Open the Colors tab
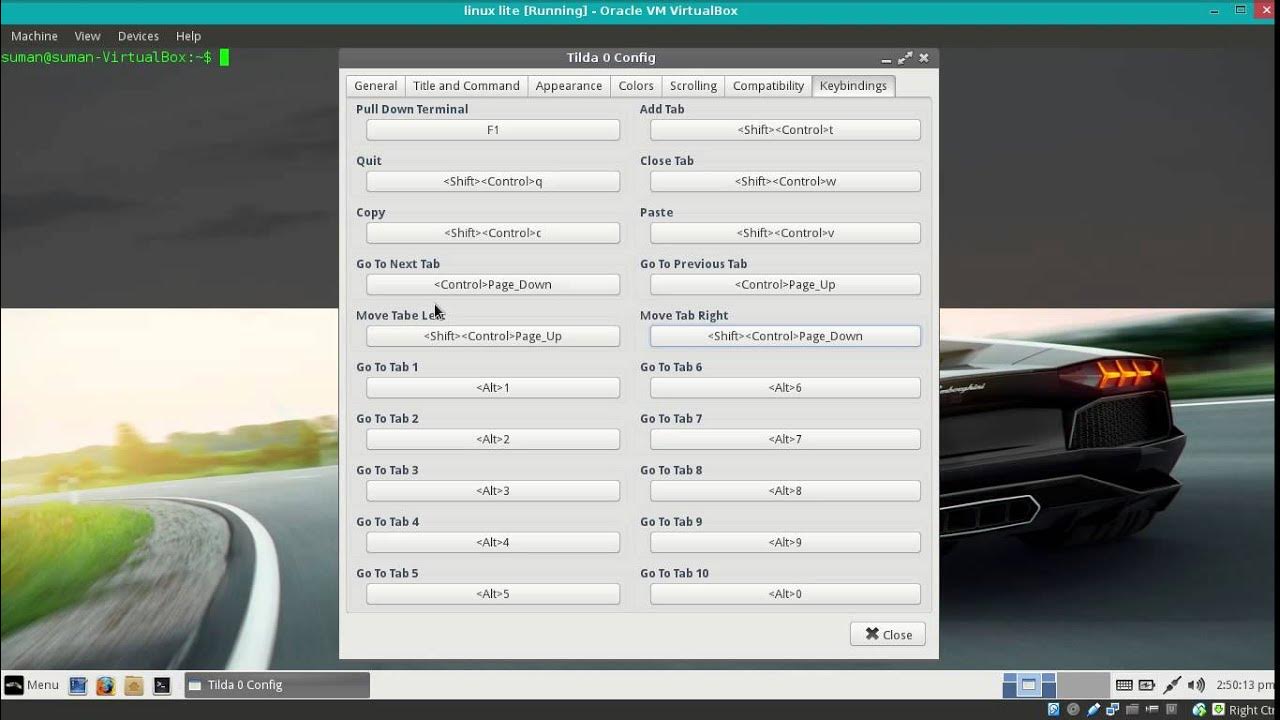Viewport: 1280px width, 720px height. pyautogui.click(x=636, y=86)
